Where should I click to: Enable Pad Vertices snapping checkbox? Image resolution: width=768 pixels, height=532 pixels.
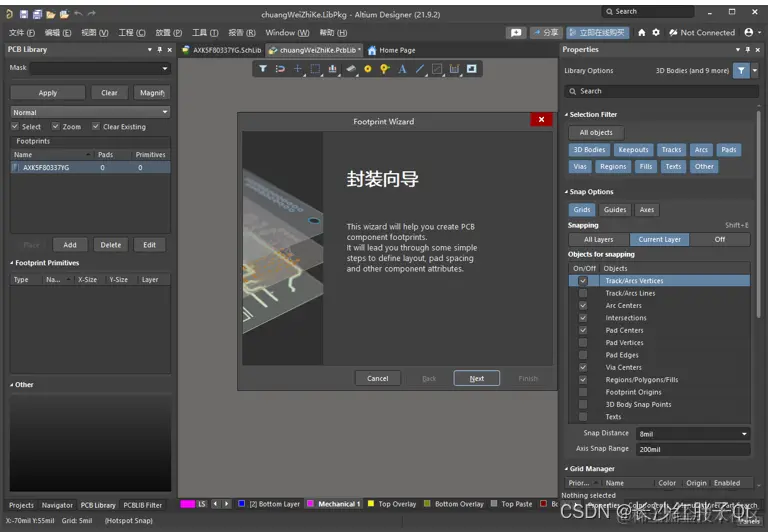583,342
